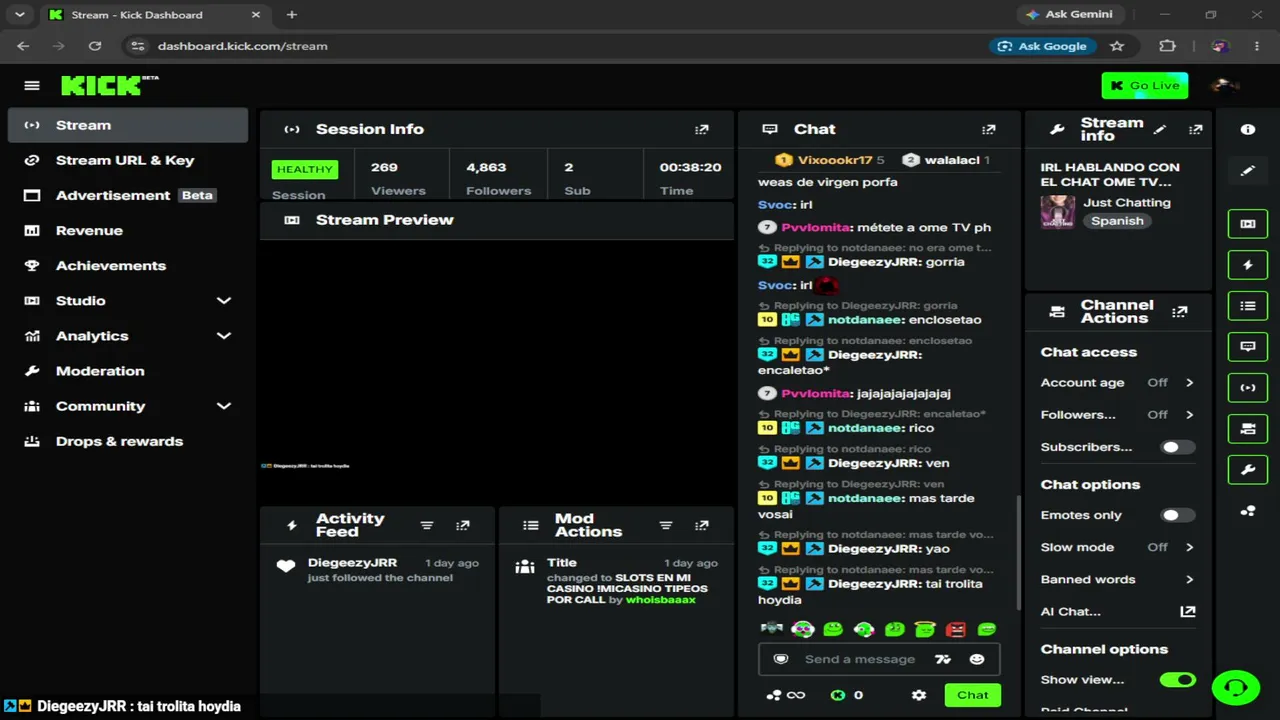Click the info icon in right rail
The width and height of the screenshot is (1280, 720).
1248,129
